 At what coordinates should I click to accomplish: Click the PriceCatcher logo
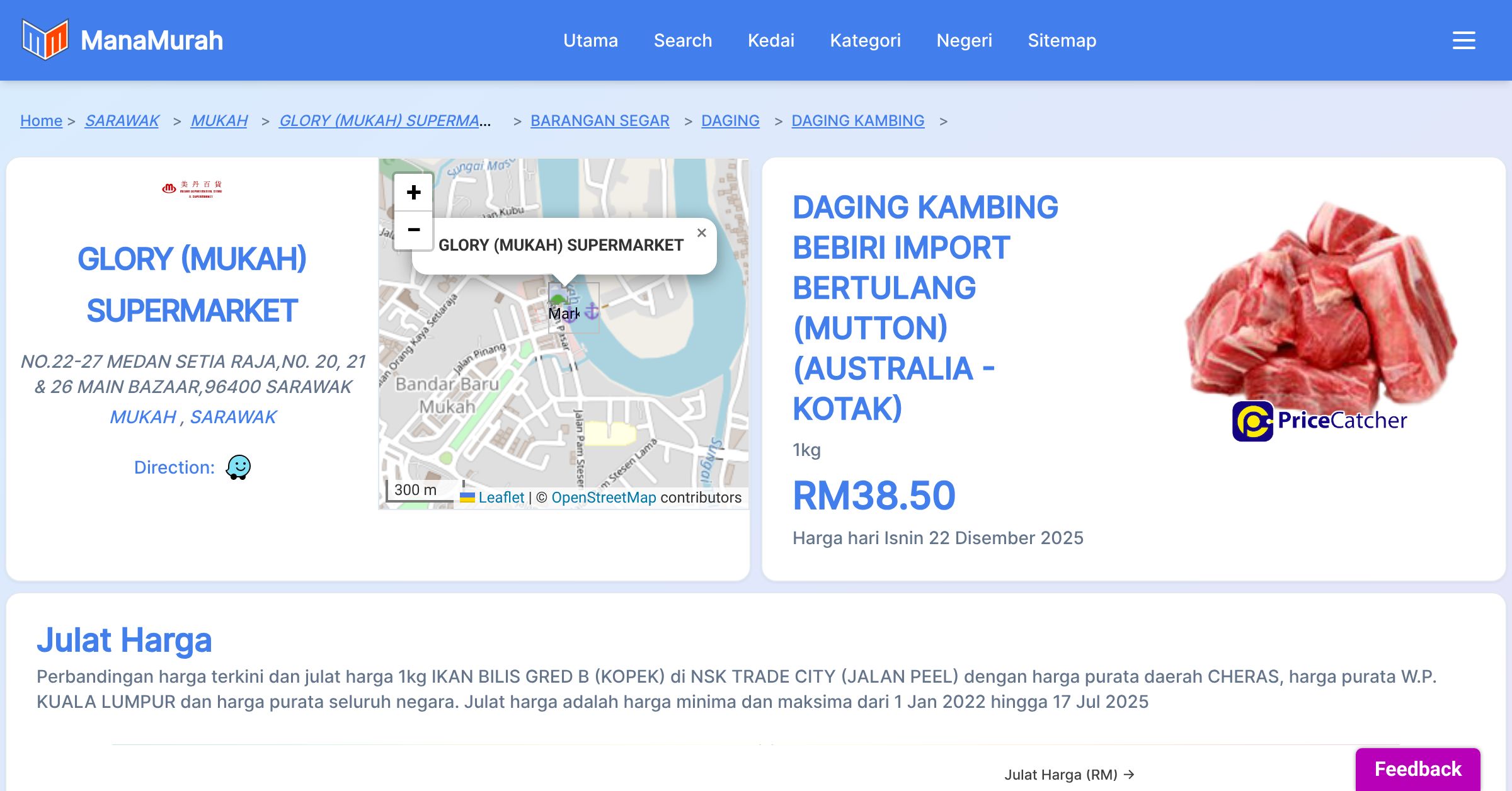pos(1319,421)
